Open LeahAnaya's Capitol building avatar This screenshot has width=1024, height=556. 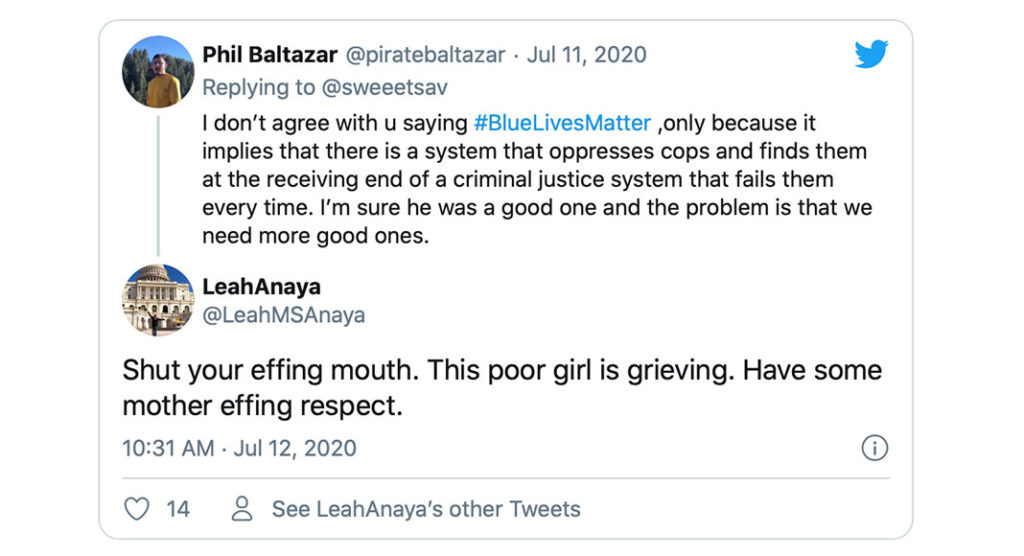pyautogui.click(x=158, y=300)
